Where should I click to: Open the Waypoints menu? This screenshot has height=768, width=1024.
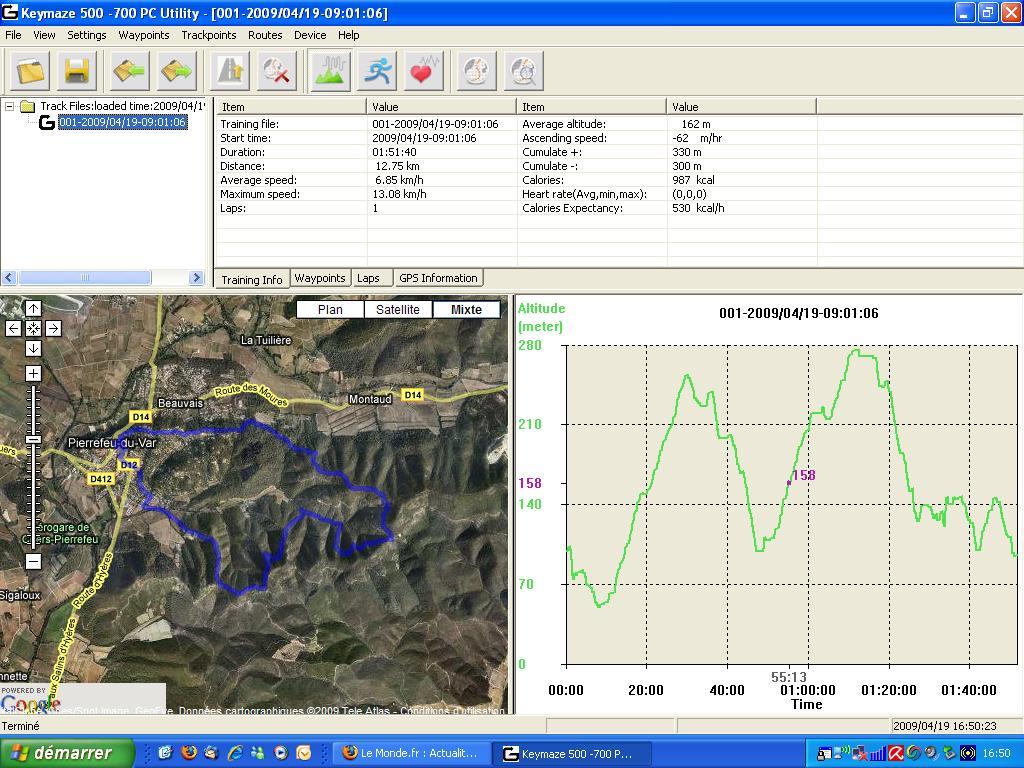coord(144,35)
